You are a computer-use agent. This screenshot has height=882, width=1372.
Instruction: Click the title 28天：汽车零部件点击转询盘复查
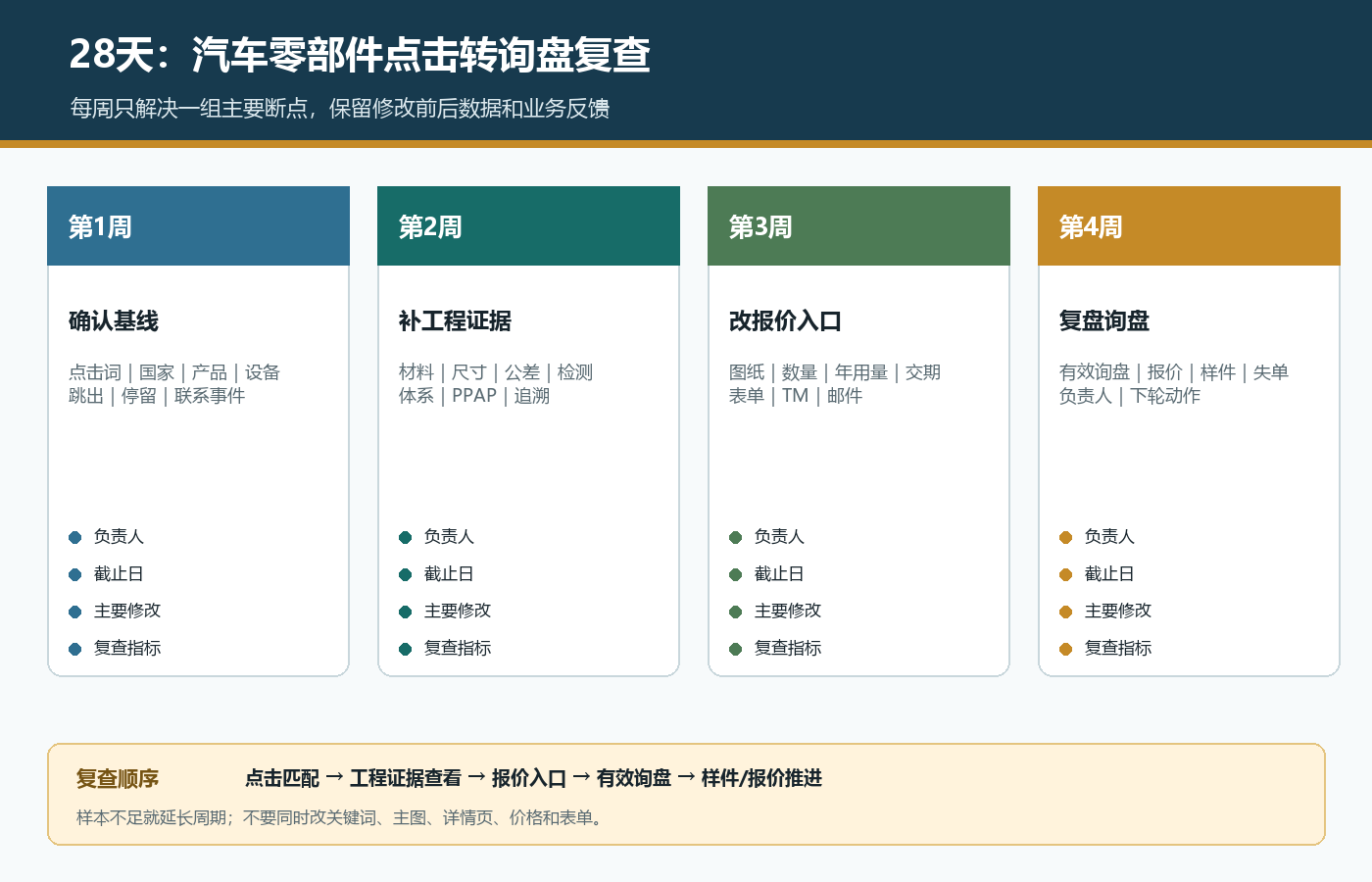tap(360, 55)
